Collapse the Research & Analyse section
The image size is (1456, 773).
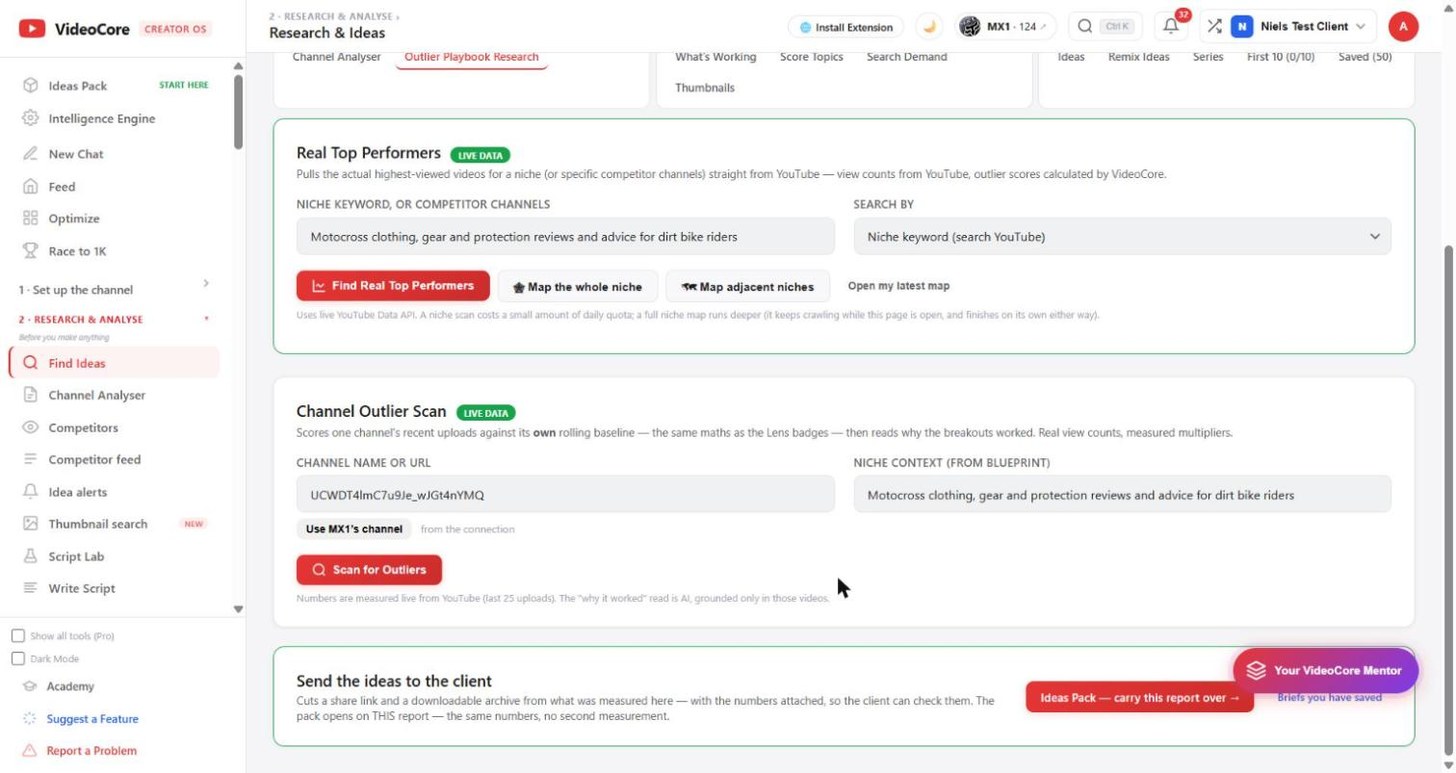pyautogui.click(x=114, y=320)
